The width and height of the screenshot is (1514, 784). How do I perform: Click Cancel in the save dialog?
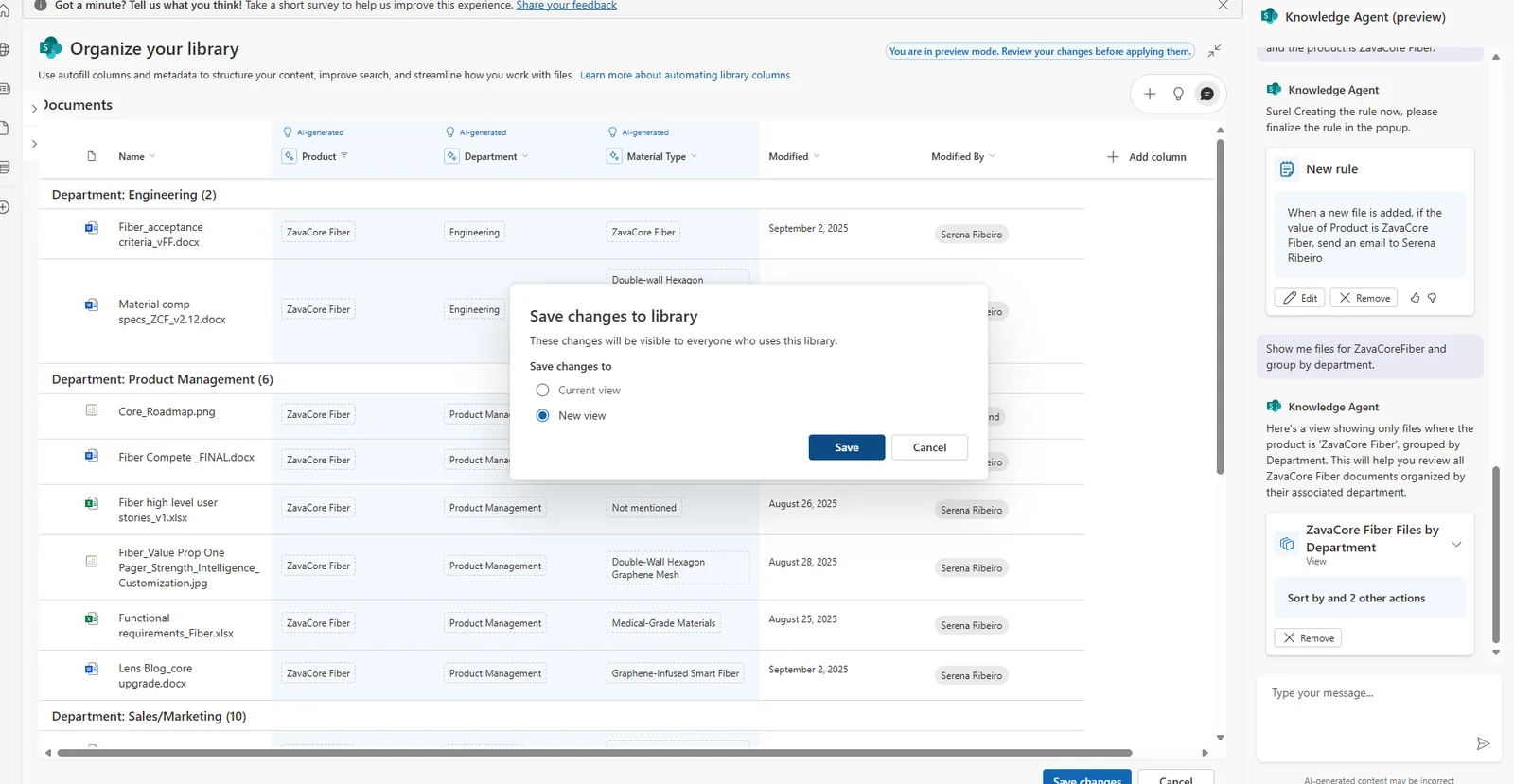pyautogui.click(x=929, y=447)
